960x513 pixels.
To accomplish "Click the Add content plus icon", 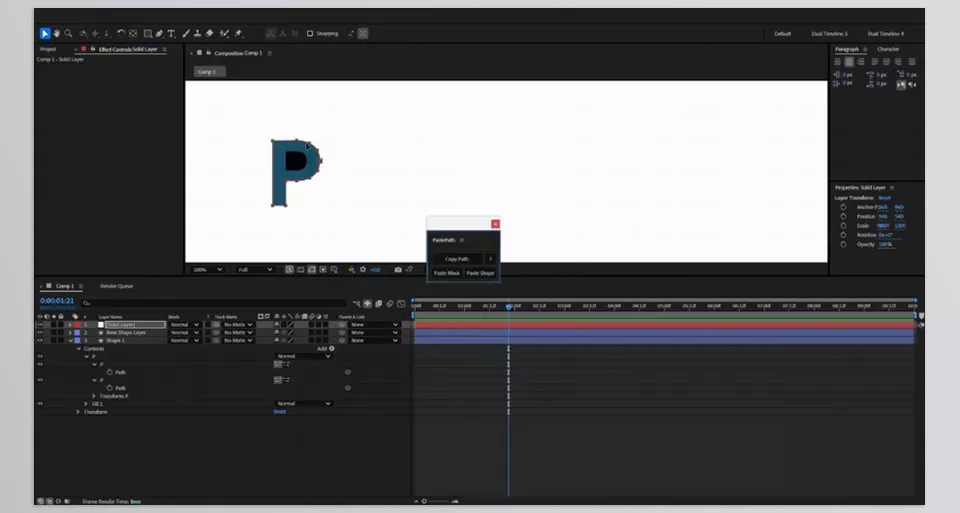I will [332, 348].
